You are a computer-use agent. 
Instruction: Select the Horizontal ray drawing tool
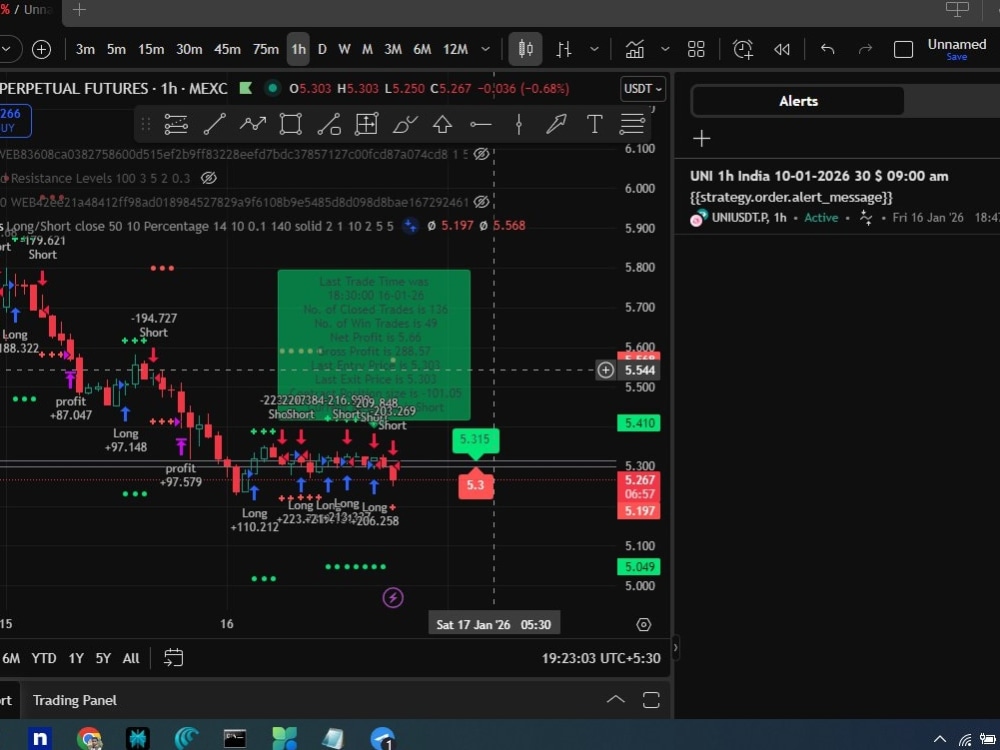(x=480, y=124)
